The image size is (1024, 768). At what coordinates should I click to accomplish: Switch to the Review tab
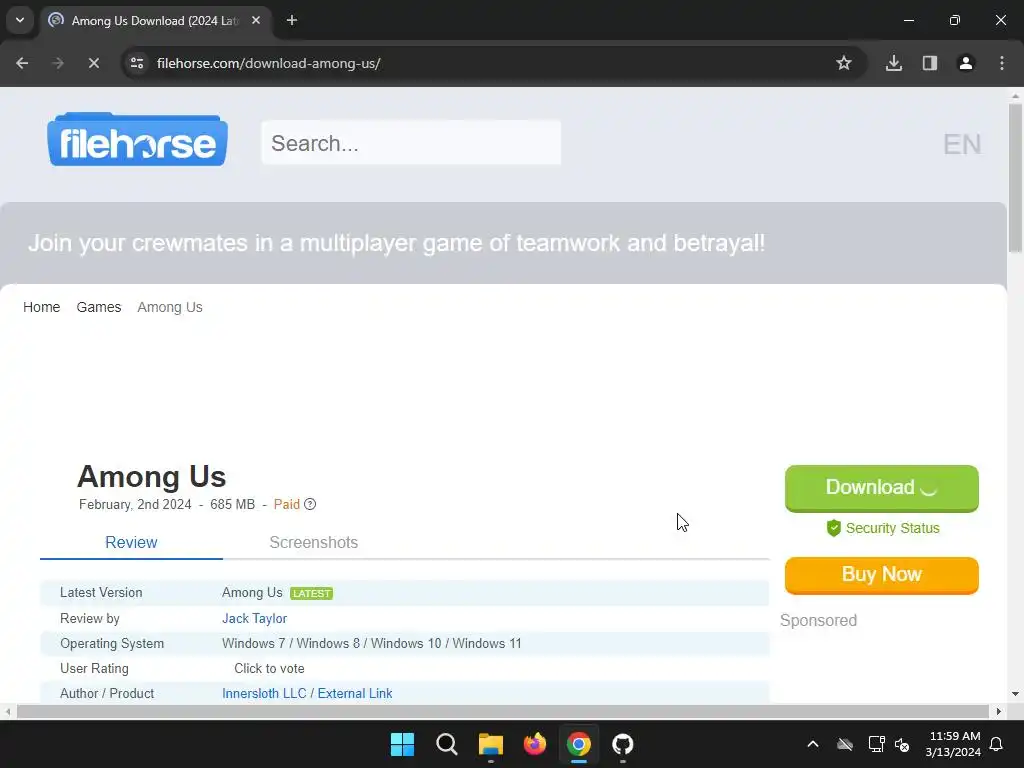tap(131, 543)
